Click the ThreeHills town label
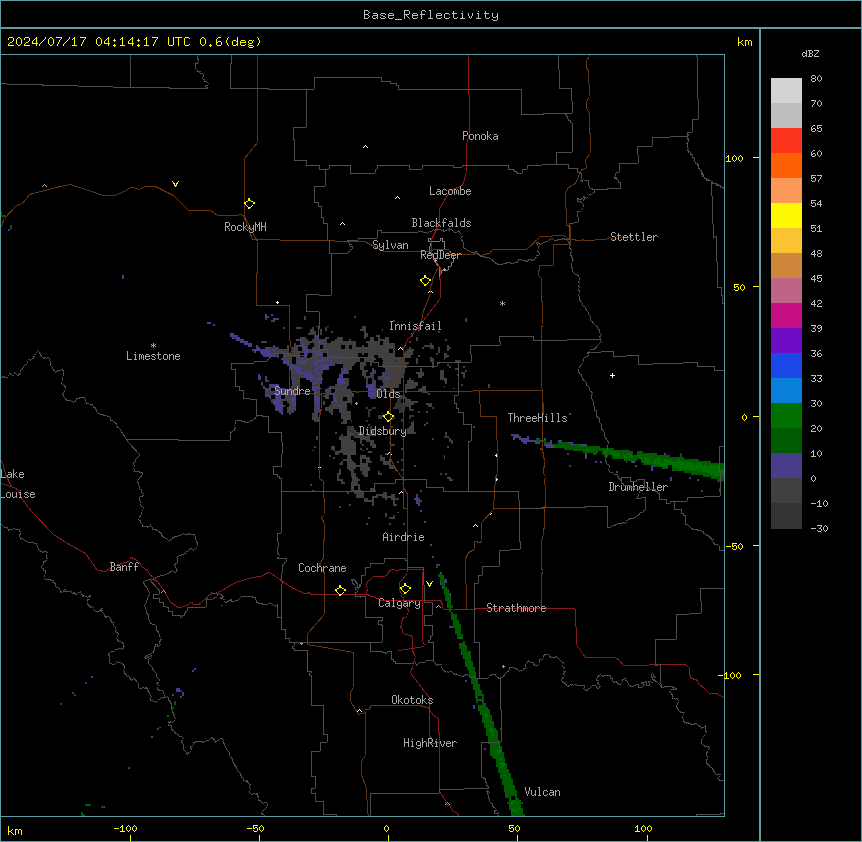 coord(538,418)
